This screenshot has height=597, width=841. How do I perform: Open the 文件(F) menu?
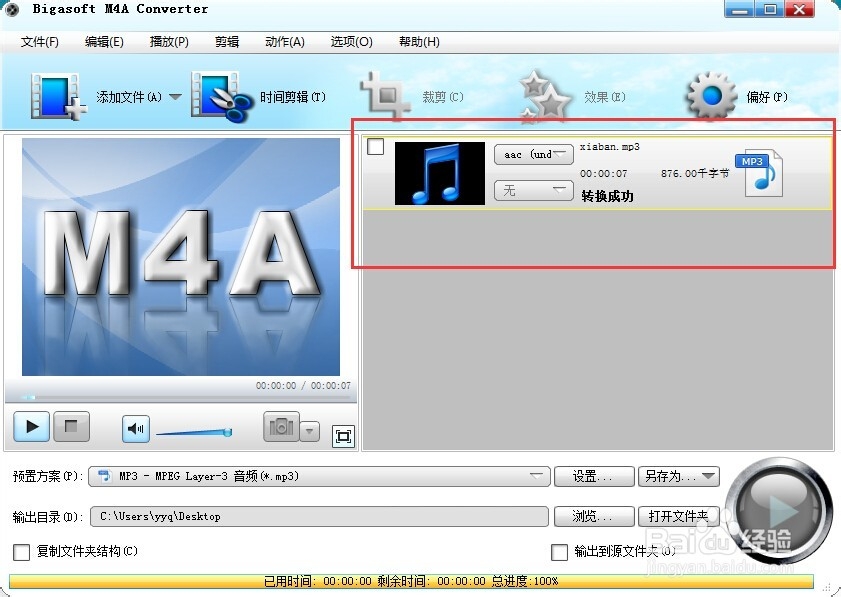click(x=40, y=42)
